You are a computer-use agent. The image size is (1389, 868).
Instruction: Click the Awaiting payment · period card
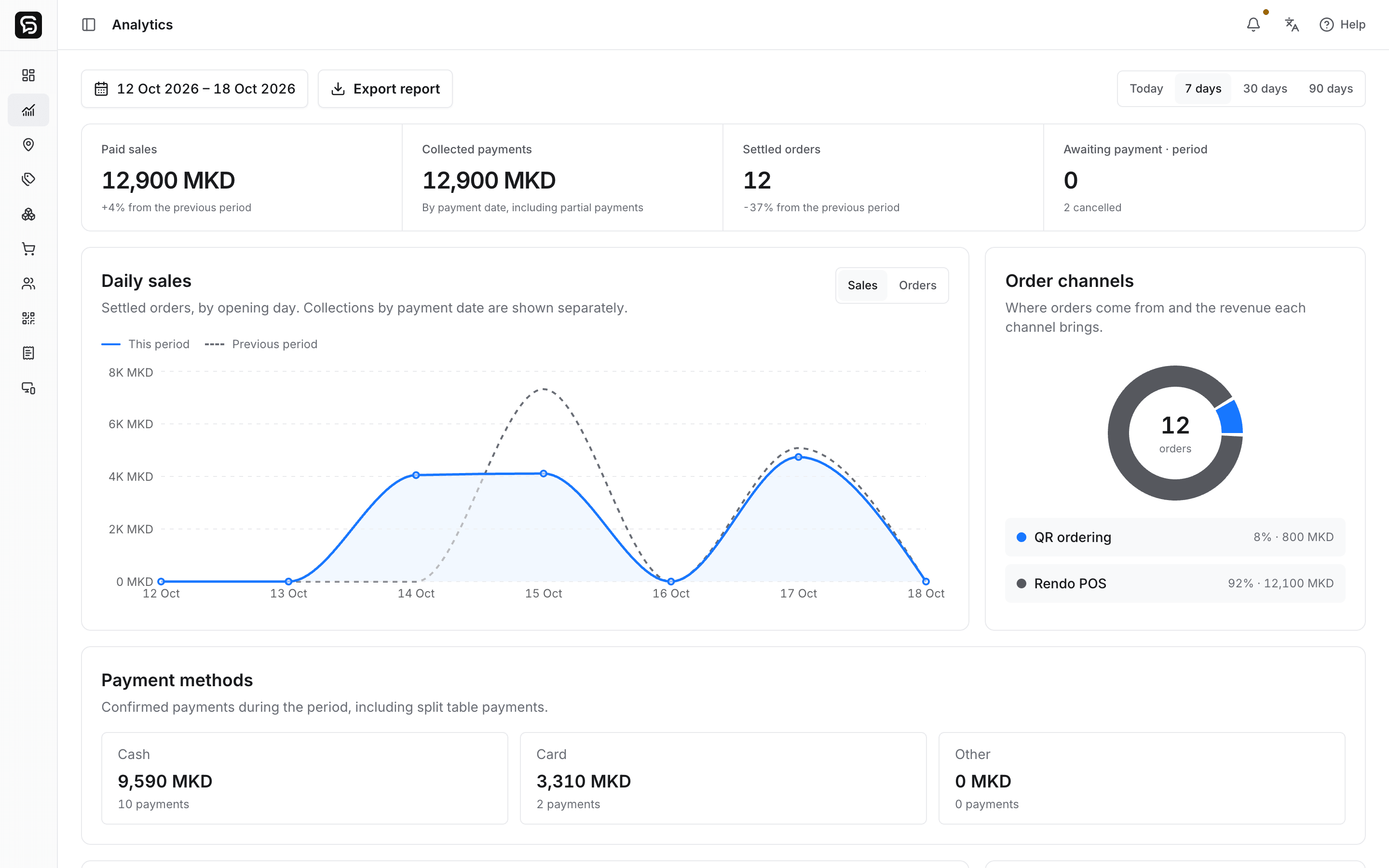[1204, 178]
